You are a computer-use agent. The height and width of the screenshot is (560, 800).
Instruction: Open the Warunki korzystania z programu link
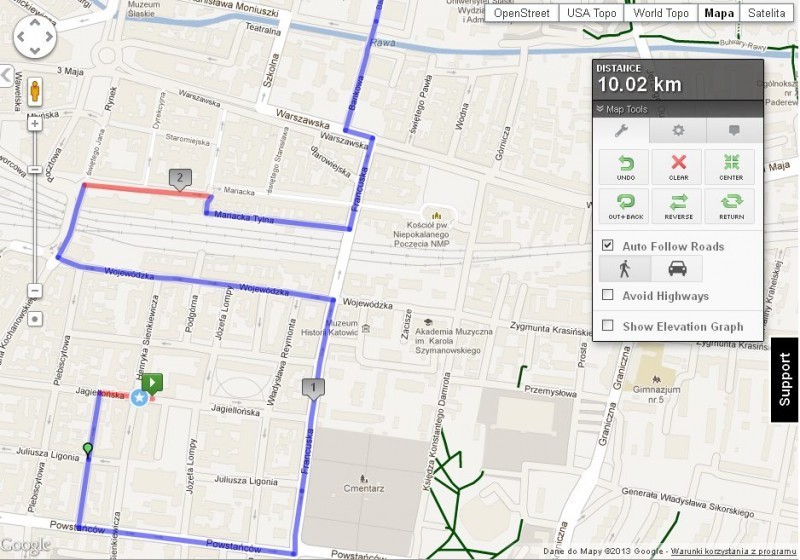click(733, 551)
